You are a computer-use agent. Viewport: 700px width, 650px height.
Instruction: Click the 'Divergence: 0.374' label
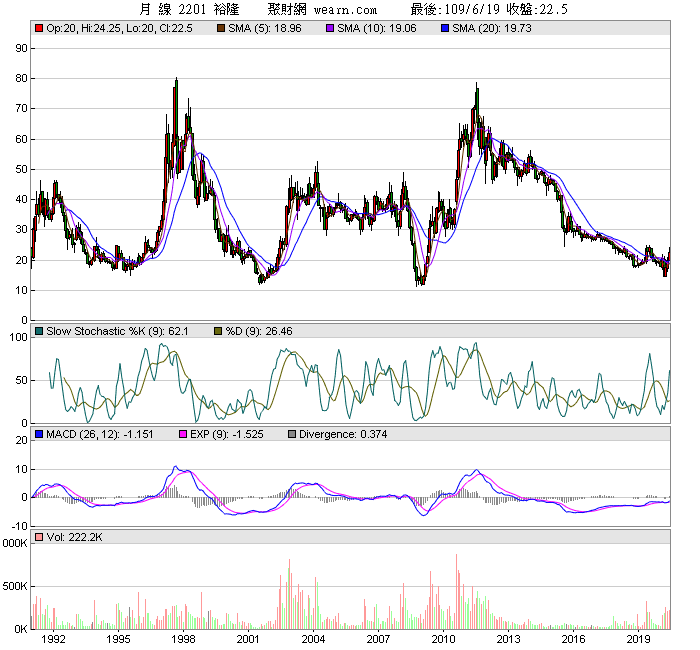pyautogui.click(x=343, y=434)
